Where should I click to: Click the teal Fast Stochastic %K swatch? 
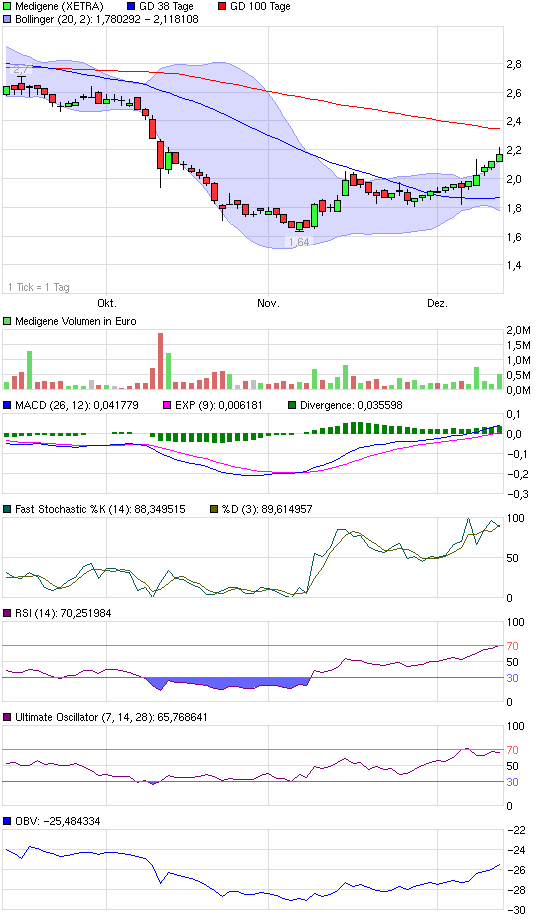pos(7,509)
